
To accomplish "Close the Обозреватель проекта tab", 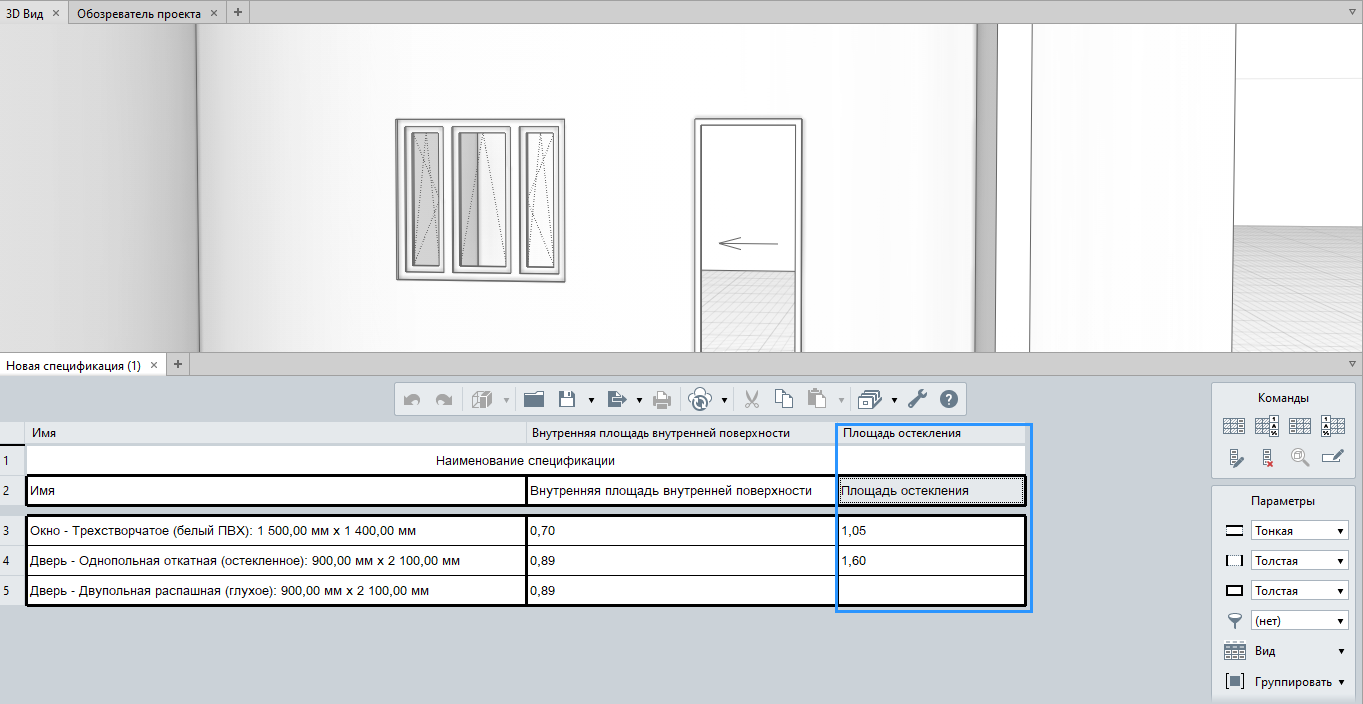I will pos(214,14).
